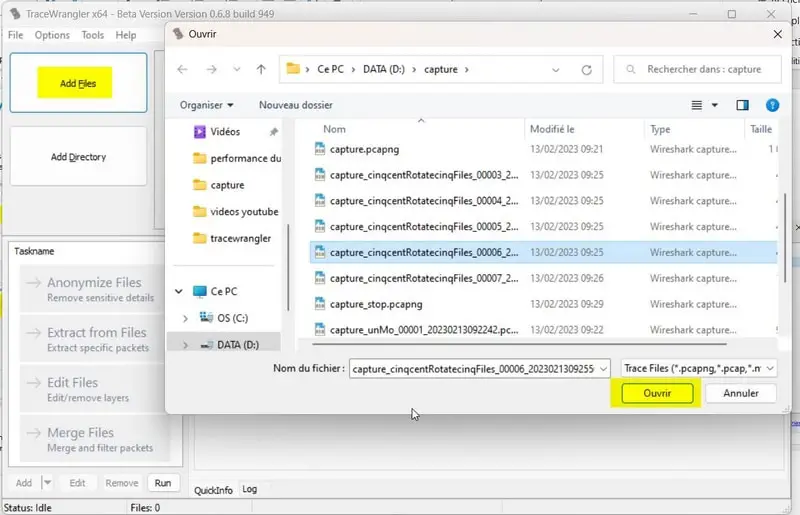Sort files by the Nom column header
The width and height of the screenshot is (800, 515).
click(x=334, y=129)
